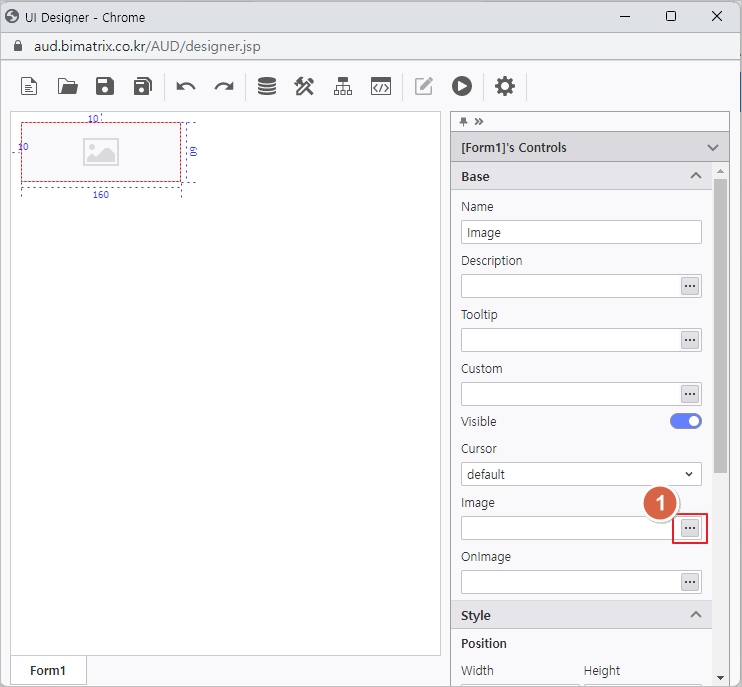Open settings with the gear icon
Screen dimensions: 742x687
505,86
